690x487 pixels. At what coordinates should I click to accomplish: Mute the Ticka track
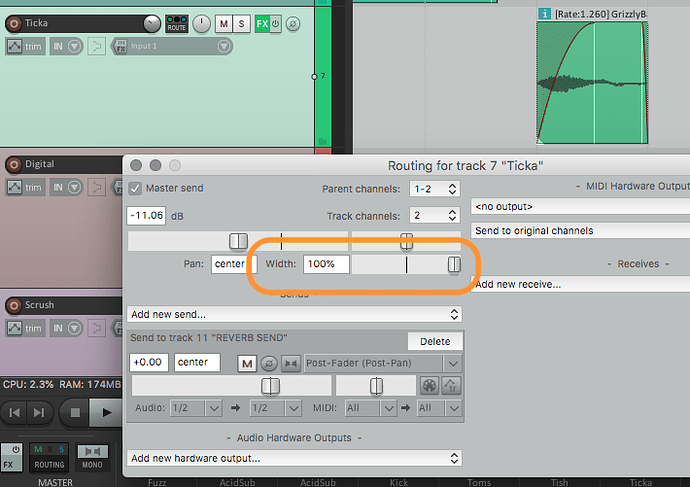pos(224,24)
